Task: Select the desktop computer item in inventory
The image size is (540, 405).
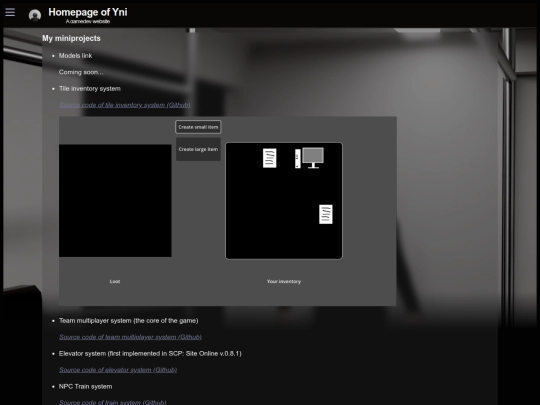Action: pyautogui.click(x=309, y=158)
